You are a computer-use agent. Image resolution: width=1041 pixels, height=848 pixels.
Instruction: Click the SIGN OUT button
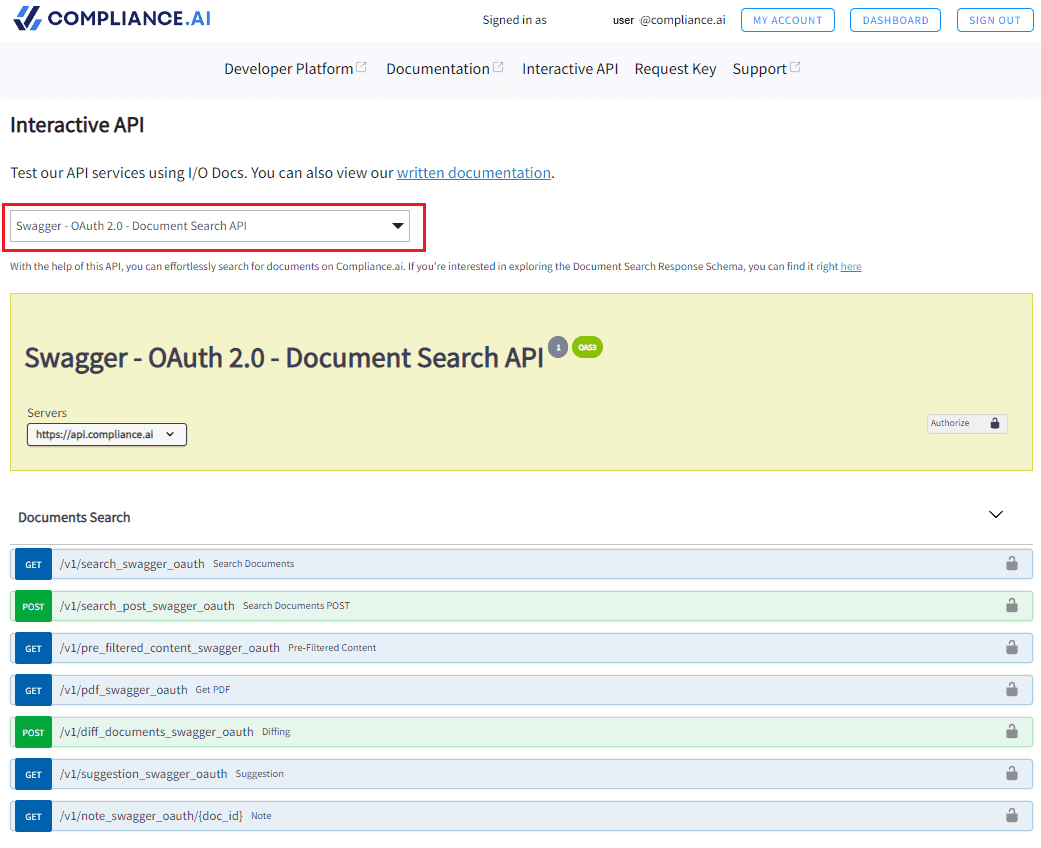pyautogui.click(x=995, y=20)
